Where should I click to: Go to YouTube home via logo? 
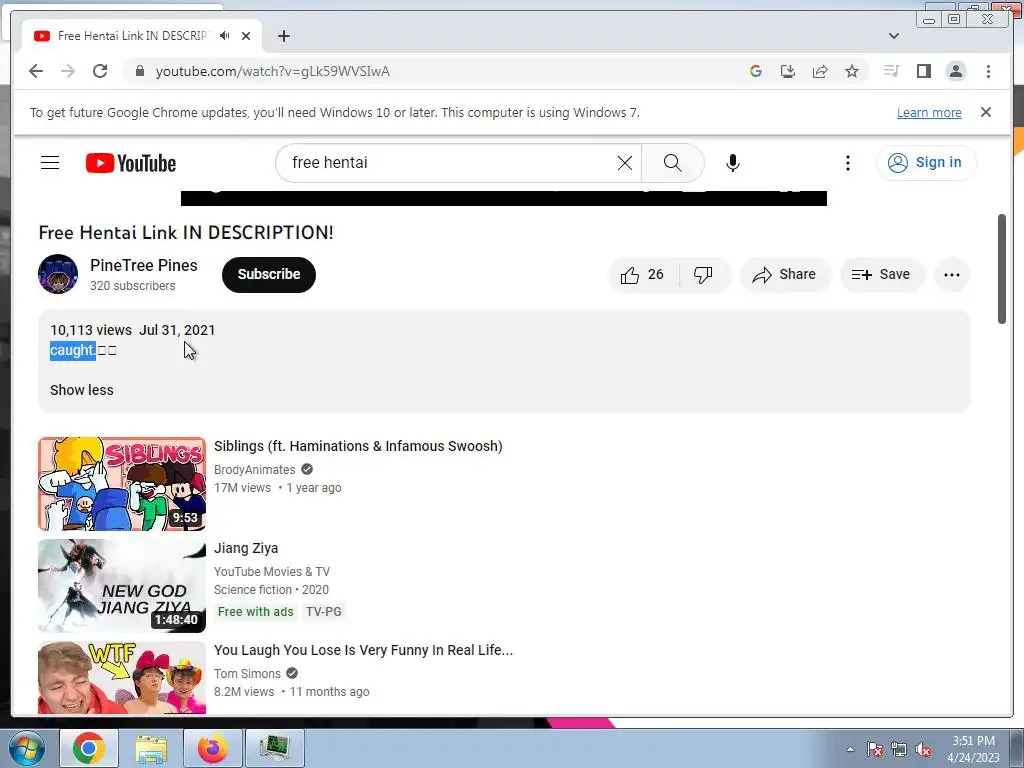pyautogui.click(x=131, y=163)
